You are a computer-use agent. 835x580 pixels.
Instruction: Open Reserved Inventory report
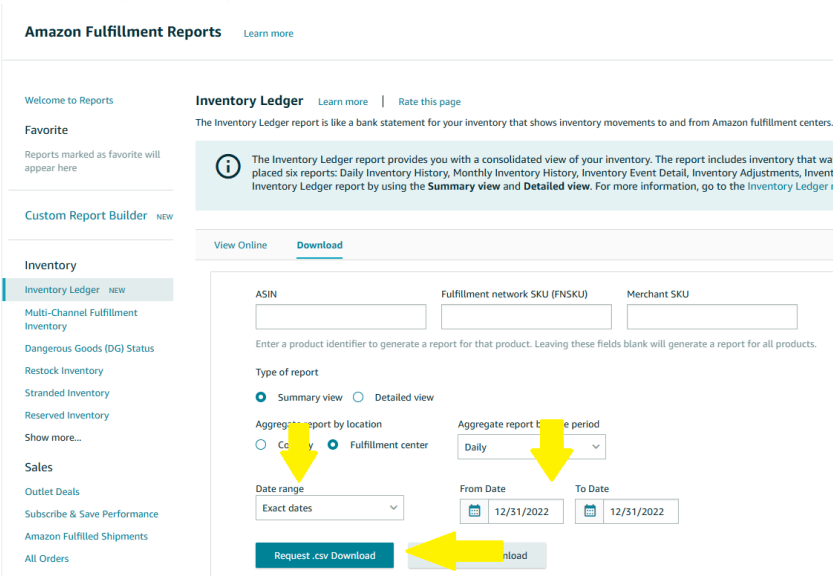click(67, 415)
